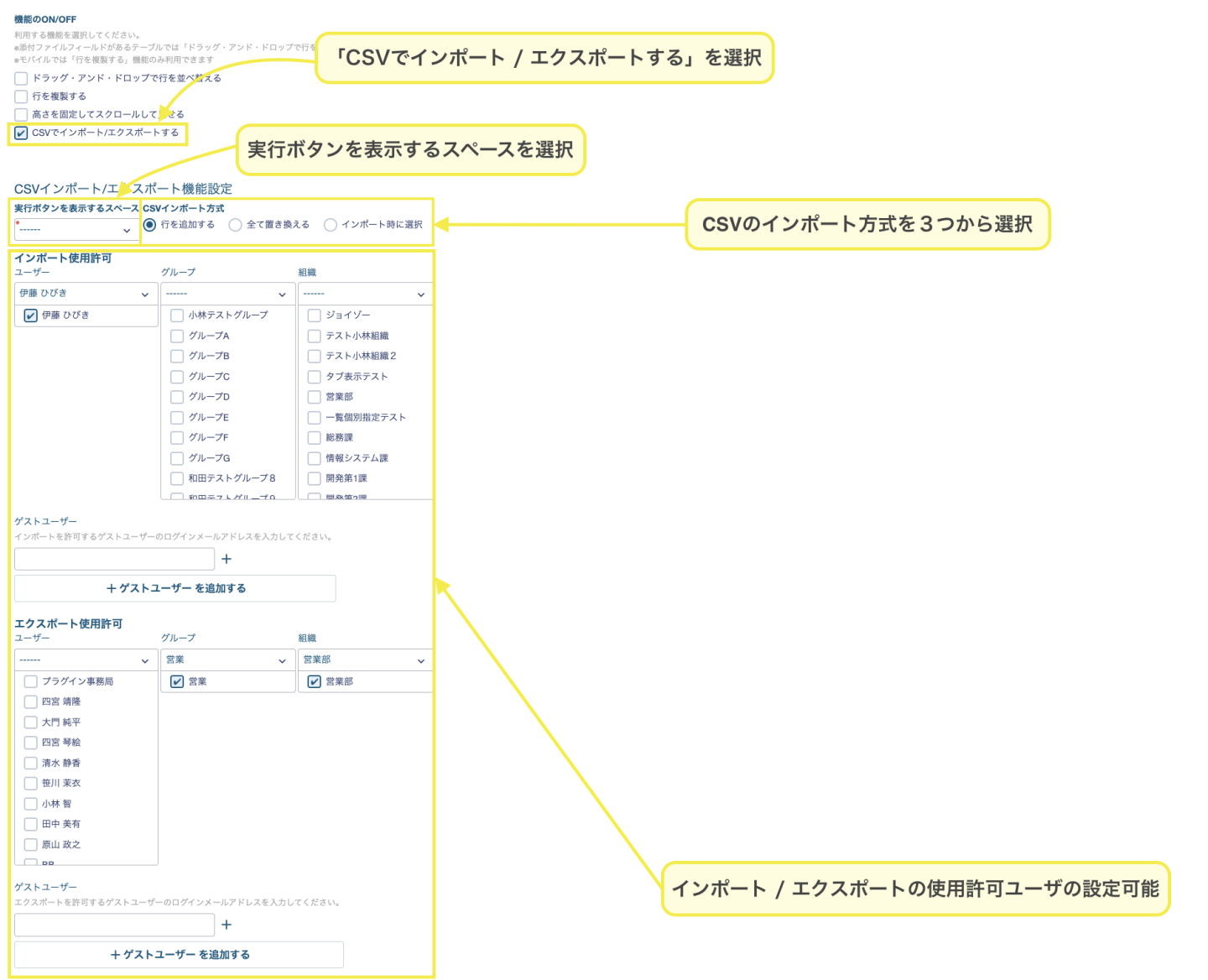Image resolution: width=1208 pixels, height=980 pixels.
Task: Tick 総務課 in import organization list
Action: tap(315, 438)
